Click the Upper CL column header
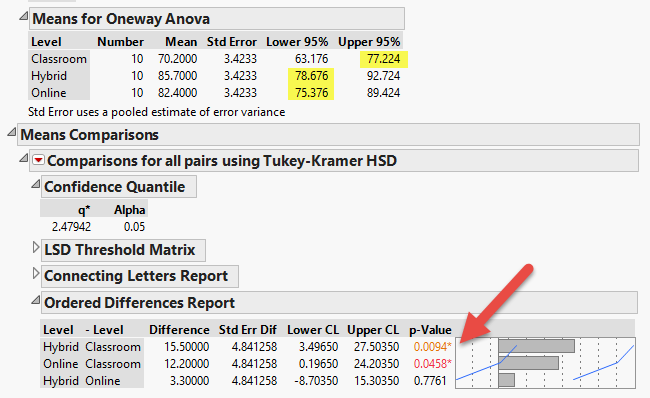Viewport: 650px width, 398px height. [x=373, y=330]
